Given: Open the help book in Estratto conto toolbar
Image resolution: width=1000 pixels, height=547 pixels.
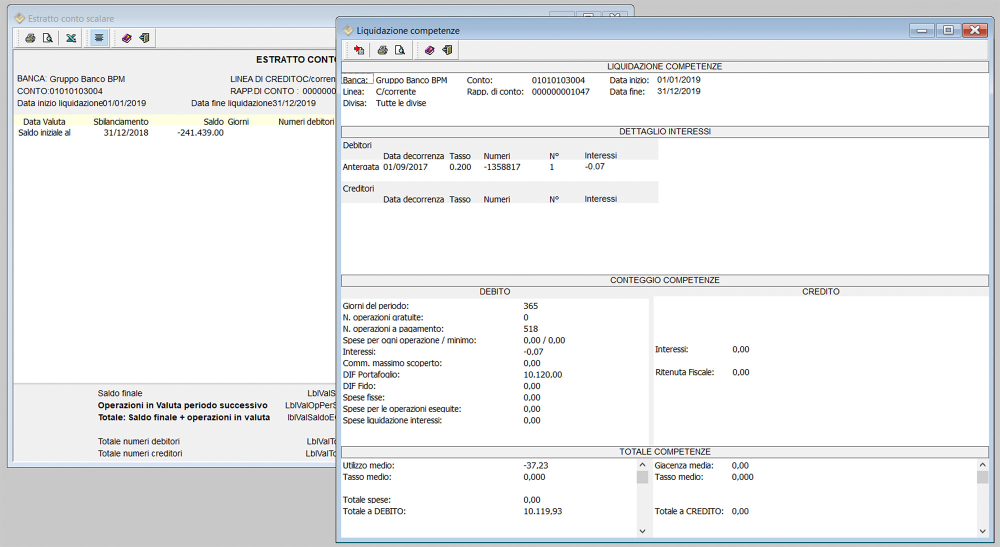Looking at the screenshot, I should pyautogui.click(x=127, y=38).
